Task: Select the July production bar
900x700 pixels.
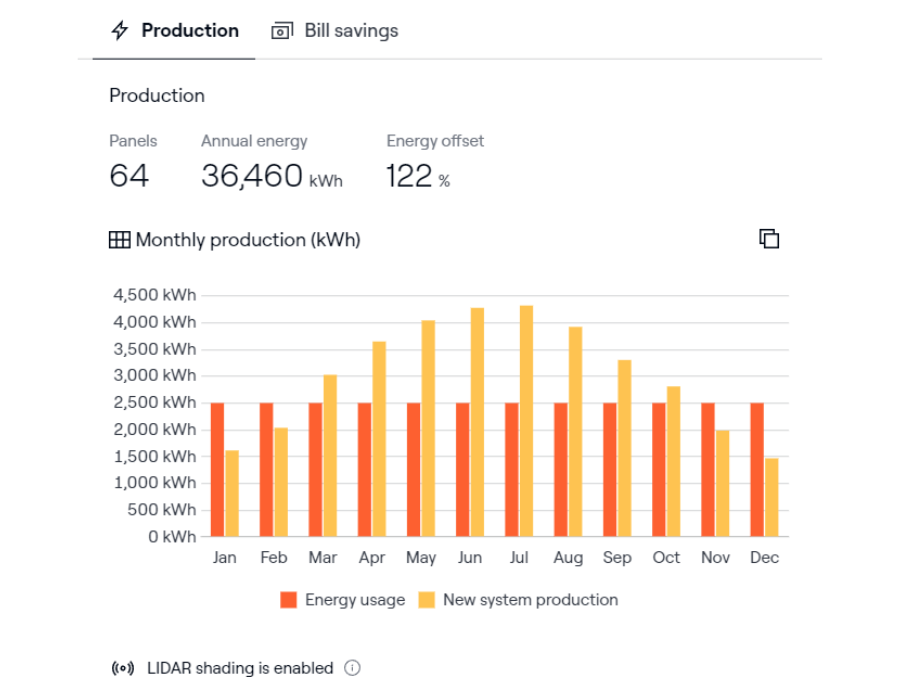Action: coord(526,421)
